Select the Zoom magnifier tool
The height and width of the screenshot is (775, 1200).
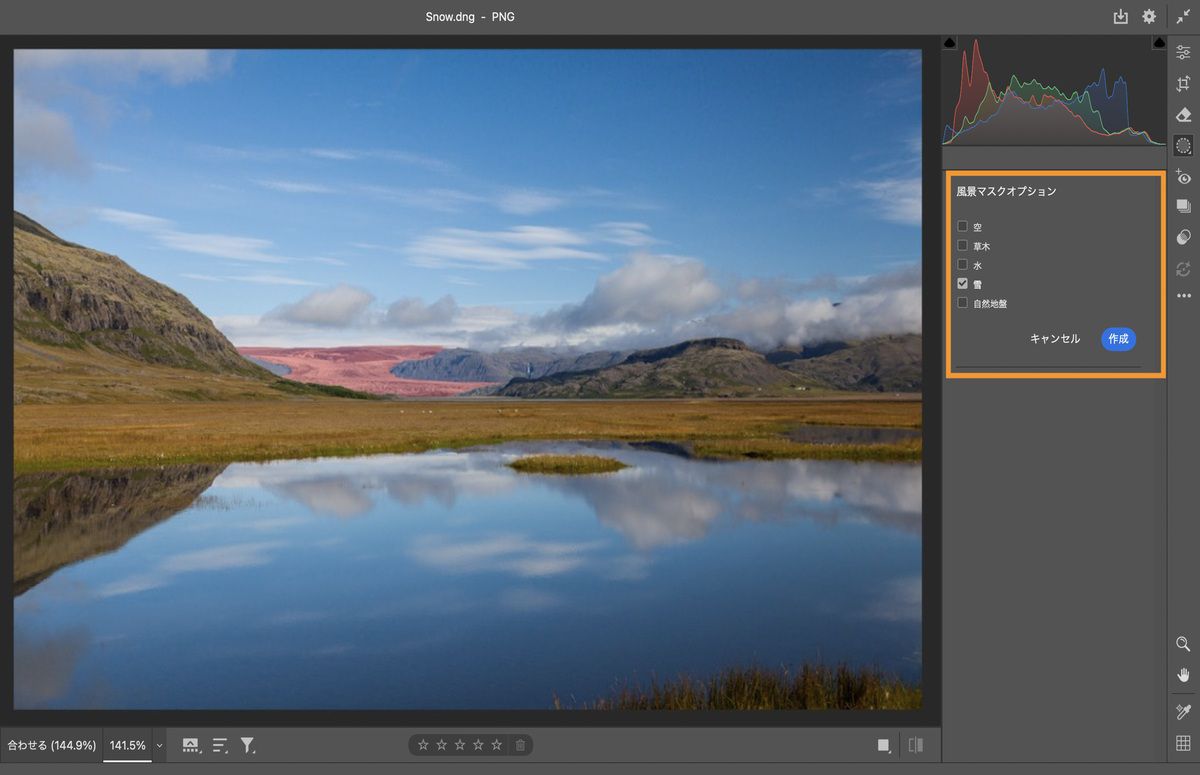[x=1184, y=644]
